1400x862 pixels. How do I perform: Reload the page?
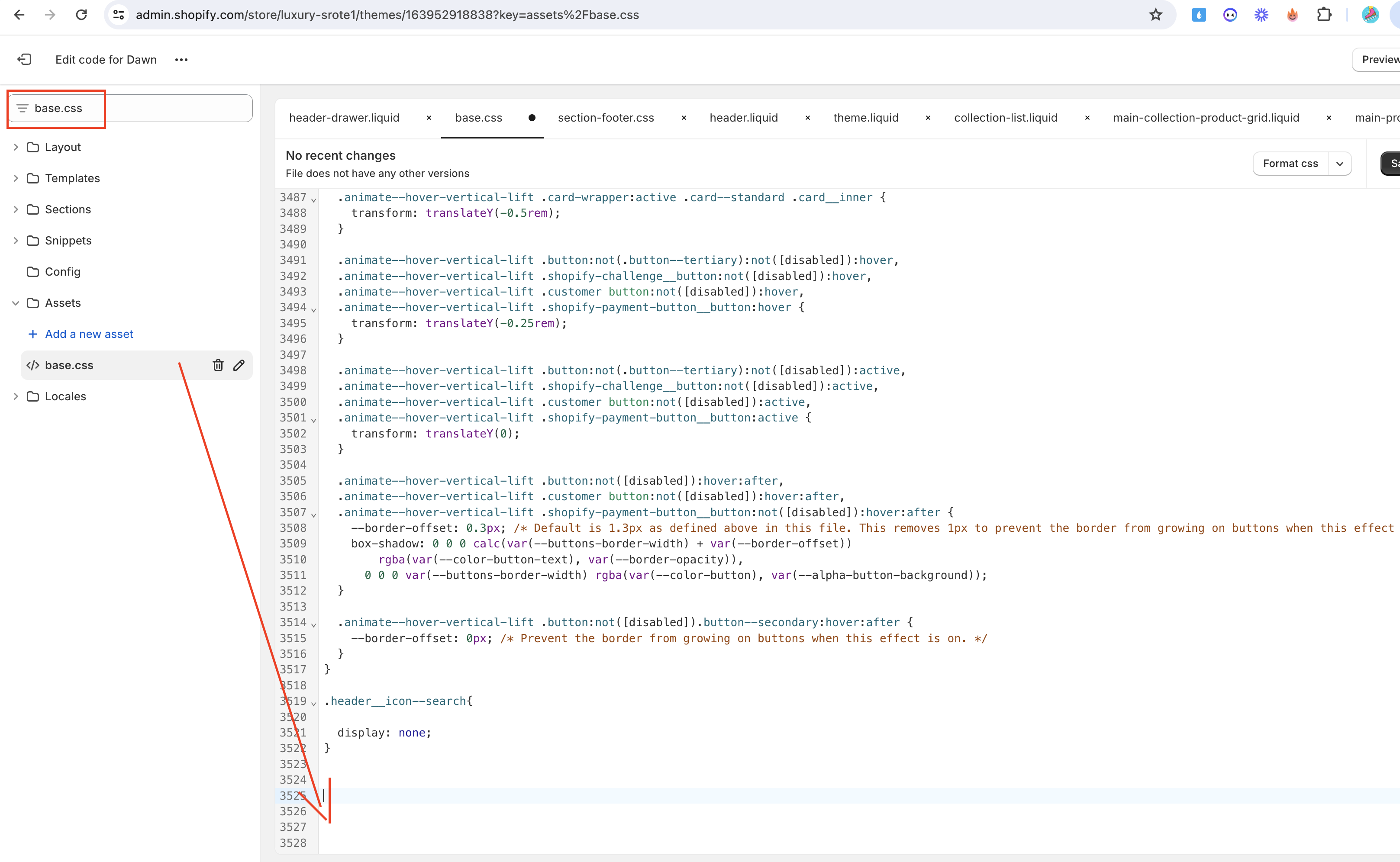tap(81, 15)
